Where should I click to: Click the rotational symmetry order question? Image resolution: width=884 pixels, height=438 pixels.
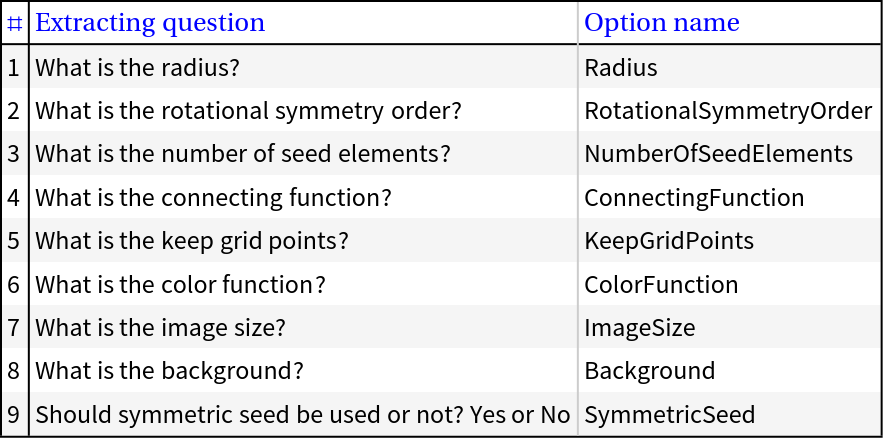coord(248,111)
